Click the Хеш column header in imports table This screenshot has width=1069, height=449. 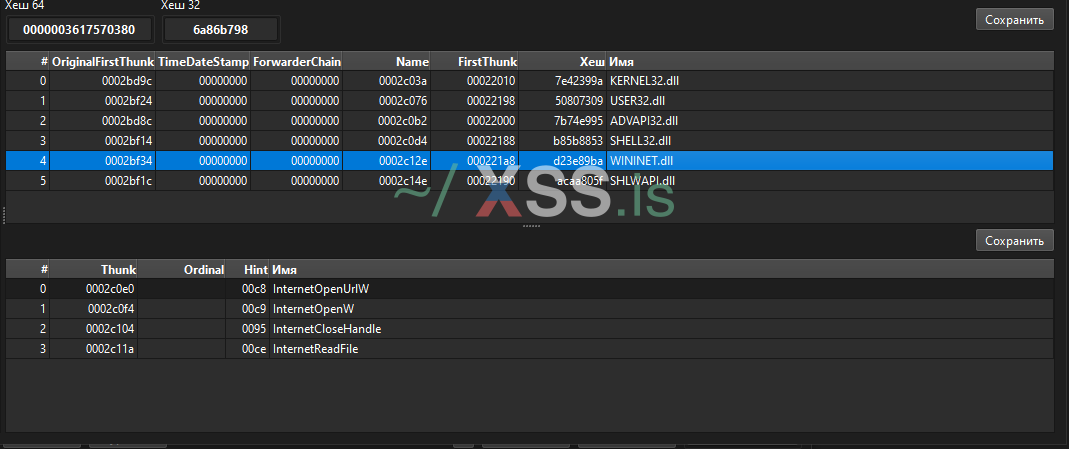tap(562, 61)
